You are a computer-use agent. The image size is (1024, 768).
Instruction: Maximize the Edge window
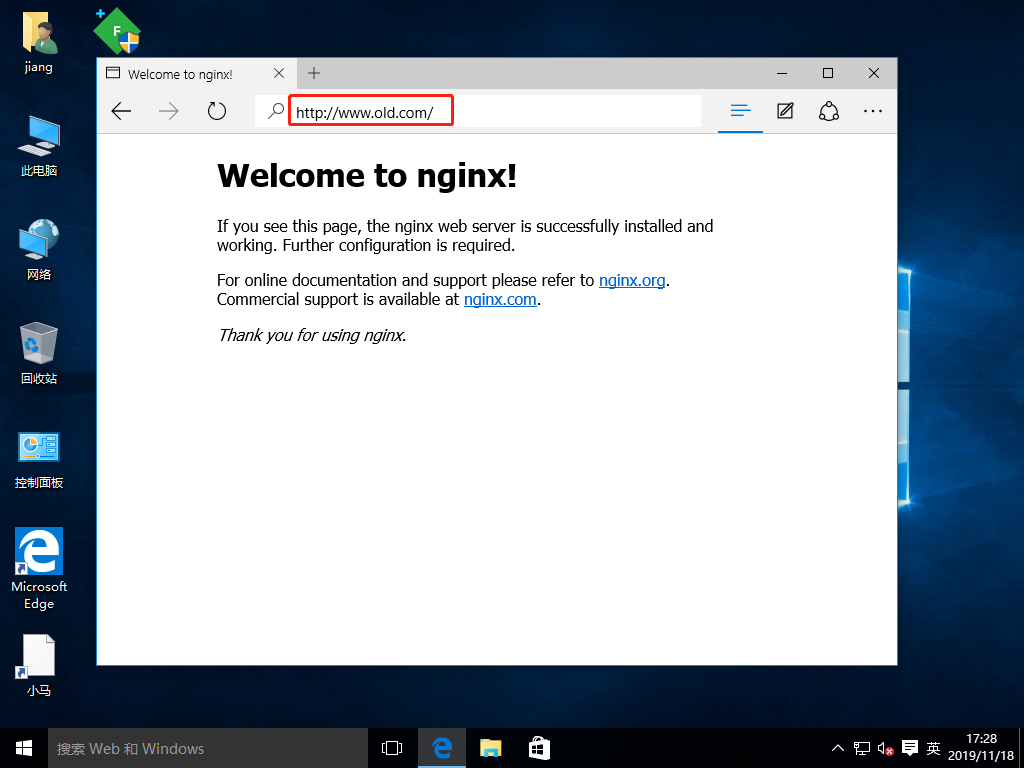click(827, 73)
